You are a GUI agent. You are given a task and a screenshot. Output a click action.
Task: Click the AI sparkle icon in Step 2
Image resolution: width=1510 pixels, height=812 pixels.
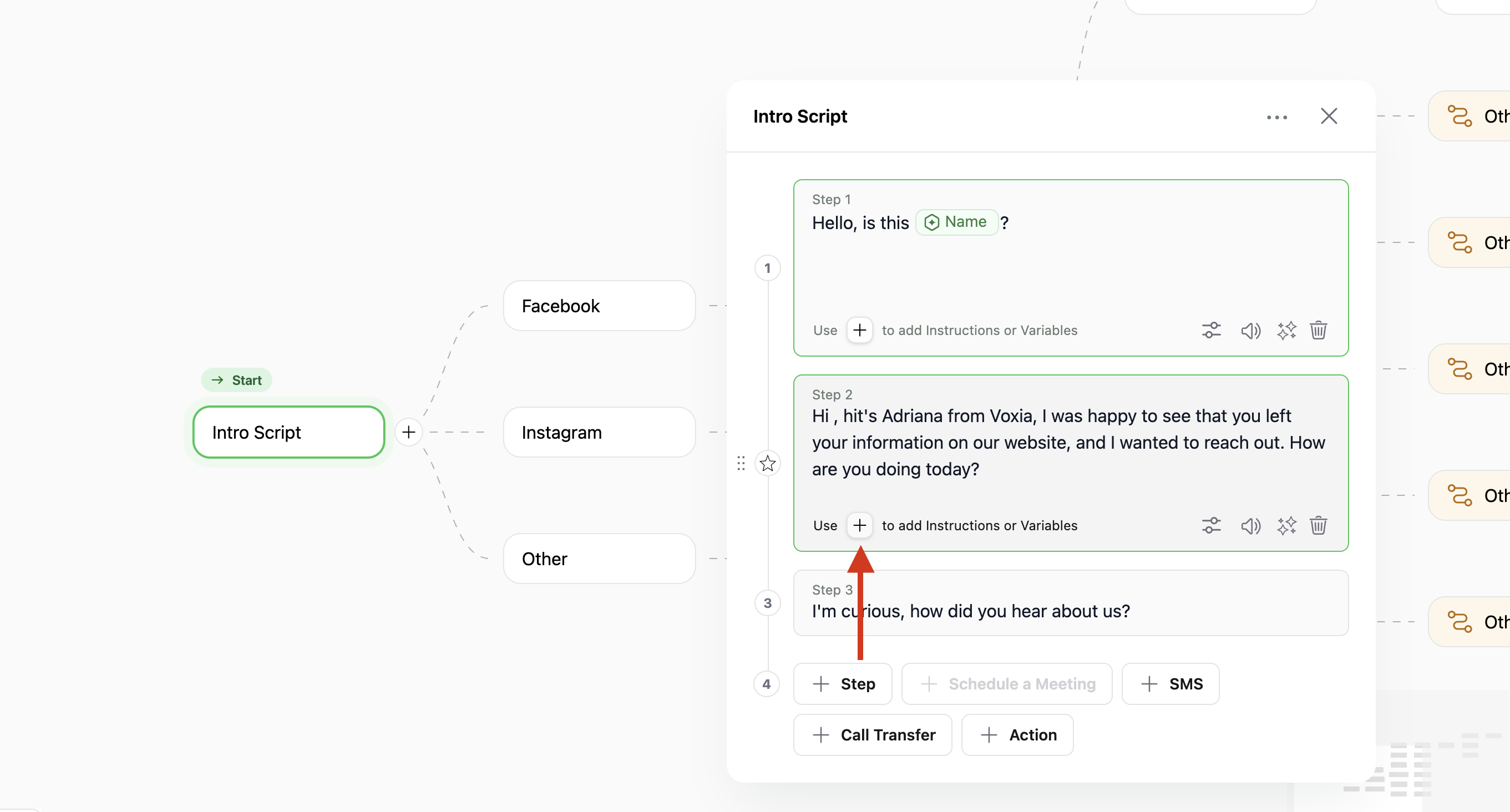(x=1286, y=526)
